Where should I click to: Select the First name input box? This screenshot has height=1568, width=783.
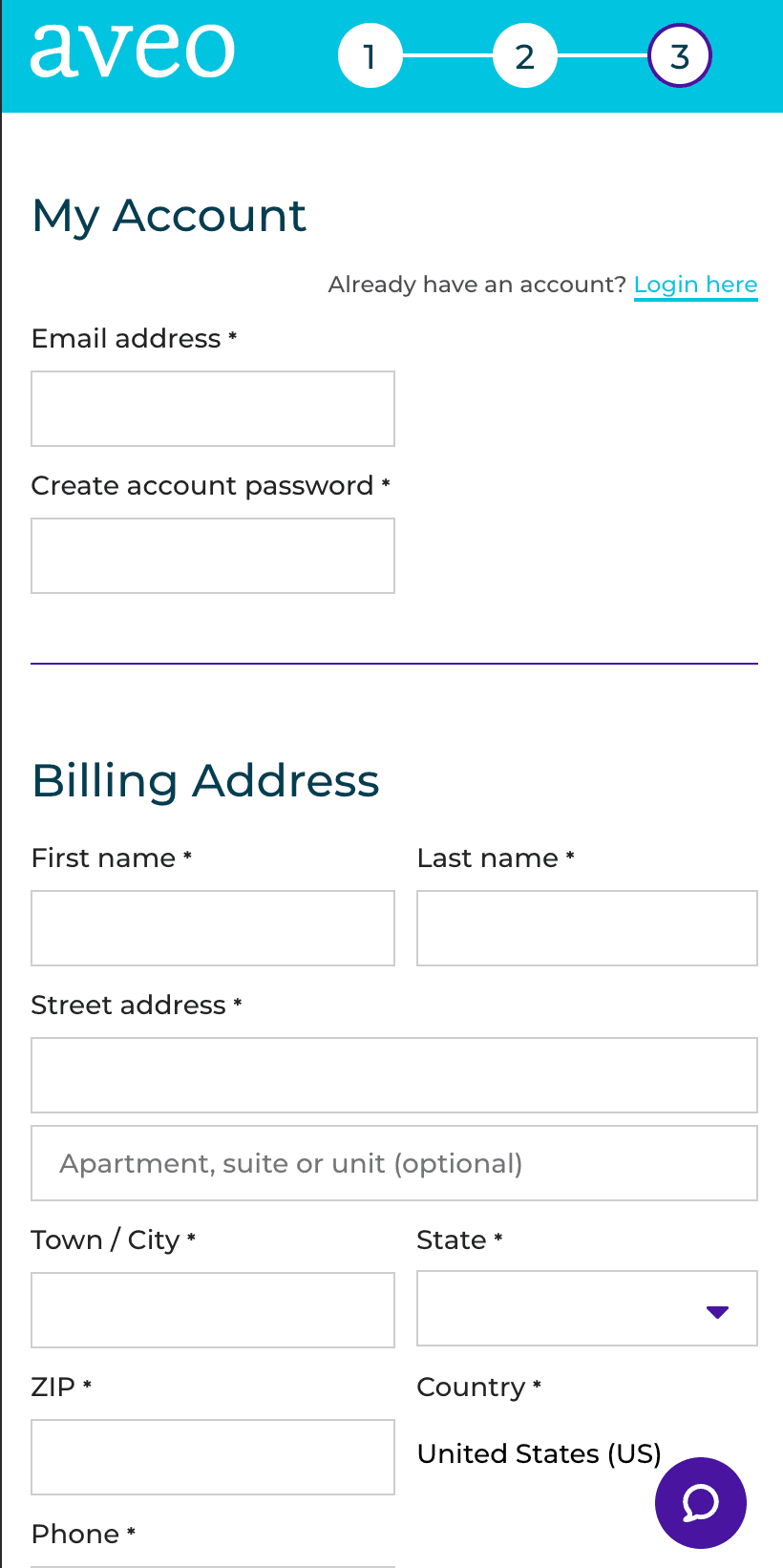click(213, 928)
